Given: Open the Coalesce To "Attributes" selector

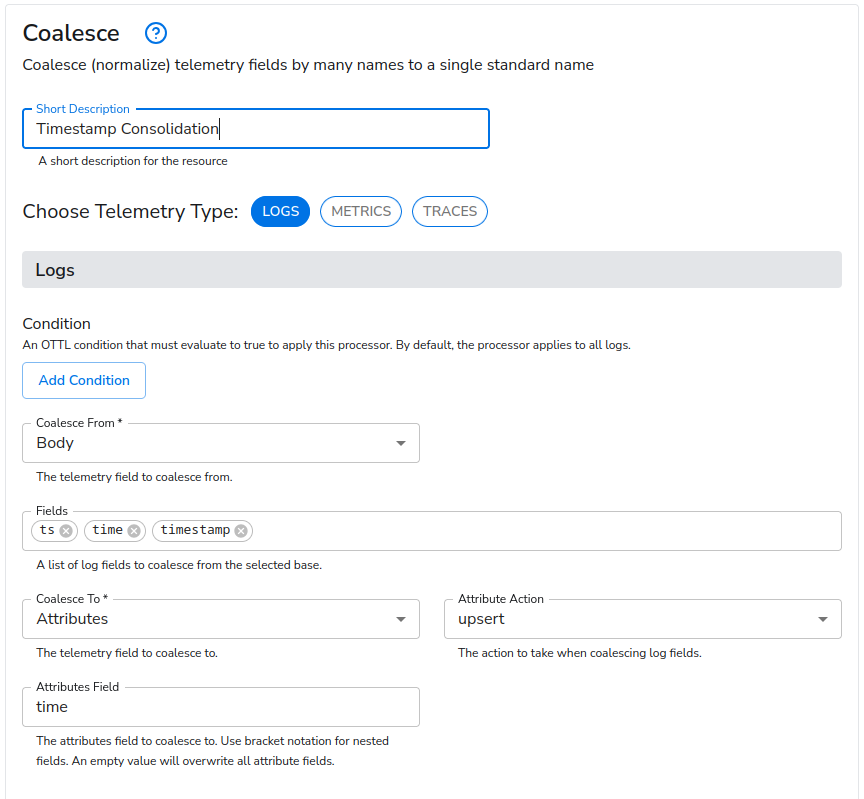Looking at the screenshot, I should [220, 619].
